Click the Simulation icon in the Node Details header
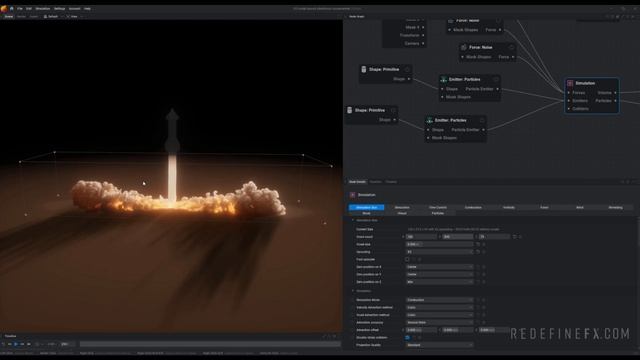 click(352, 195)
